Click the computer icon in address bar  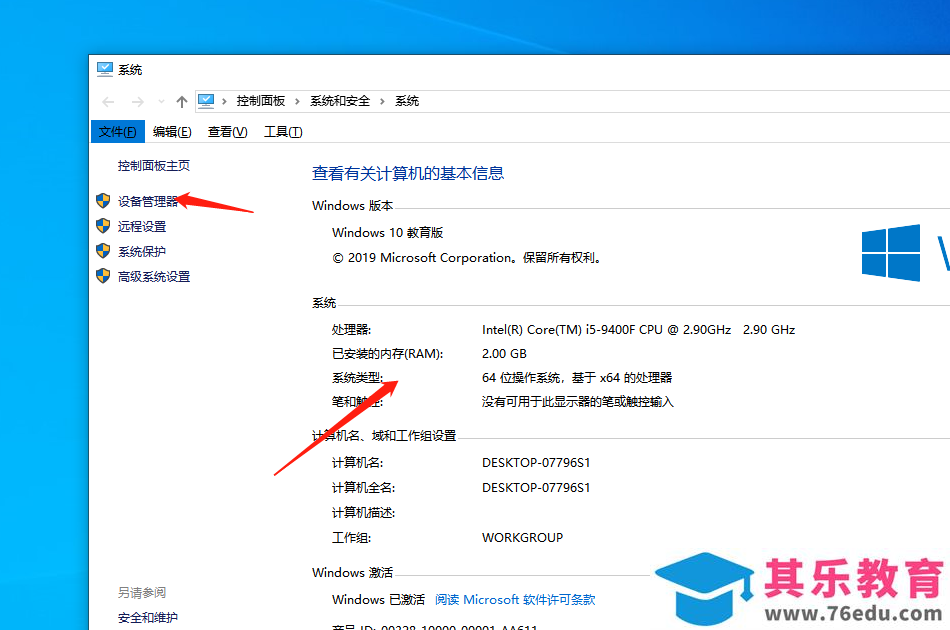click(206, 101)
